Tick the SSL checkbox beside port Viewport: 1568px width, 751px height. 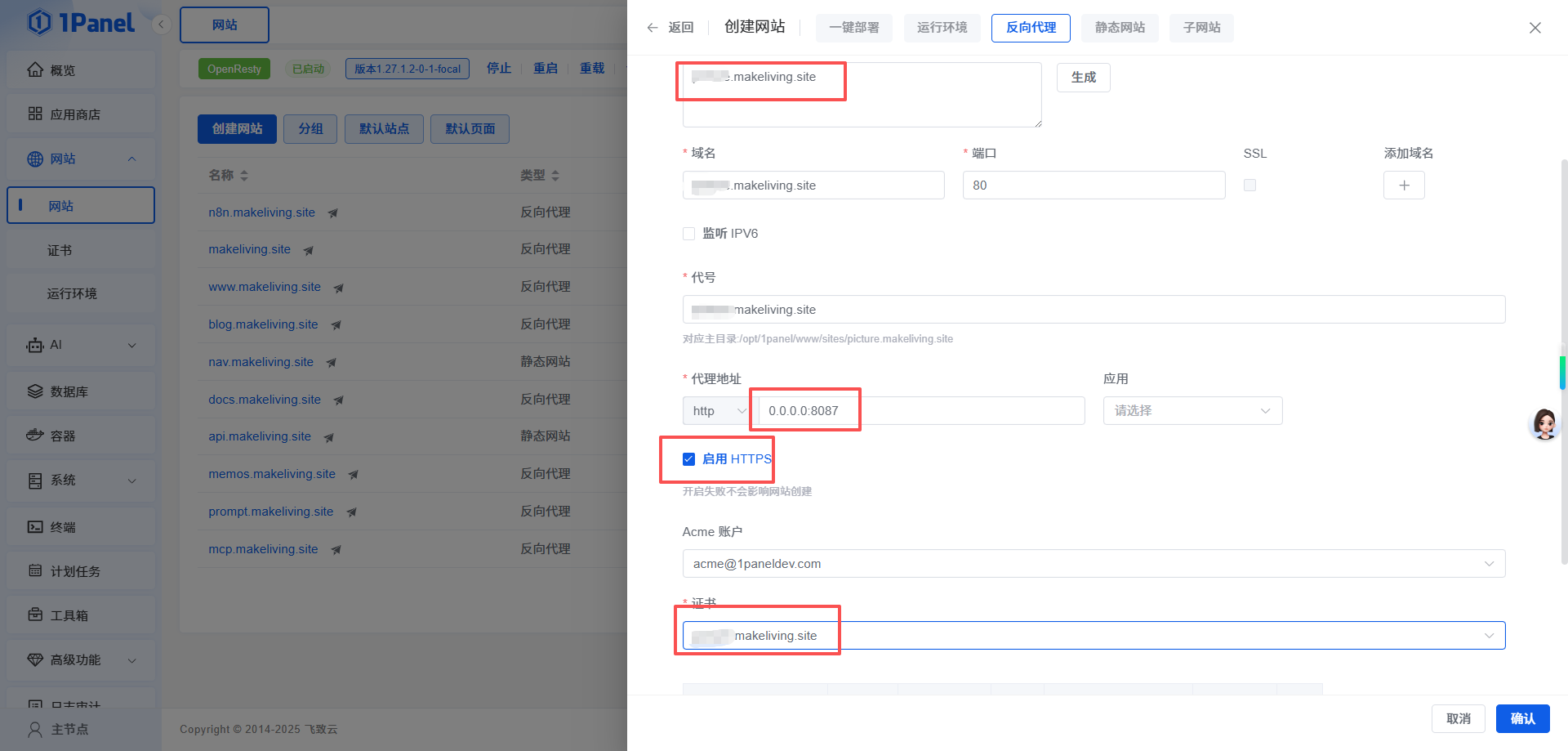tap(1249, 186)
